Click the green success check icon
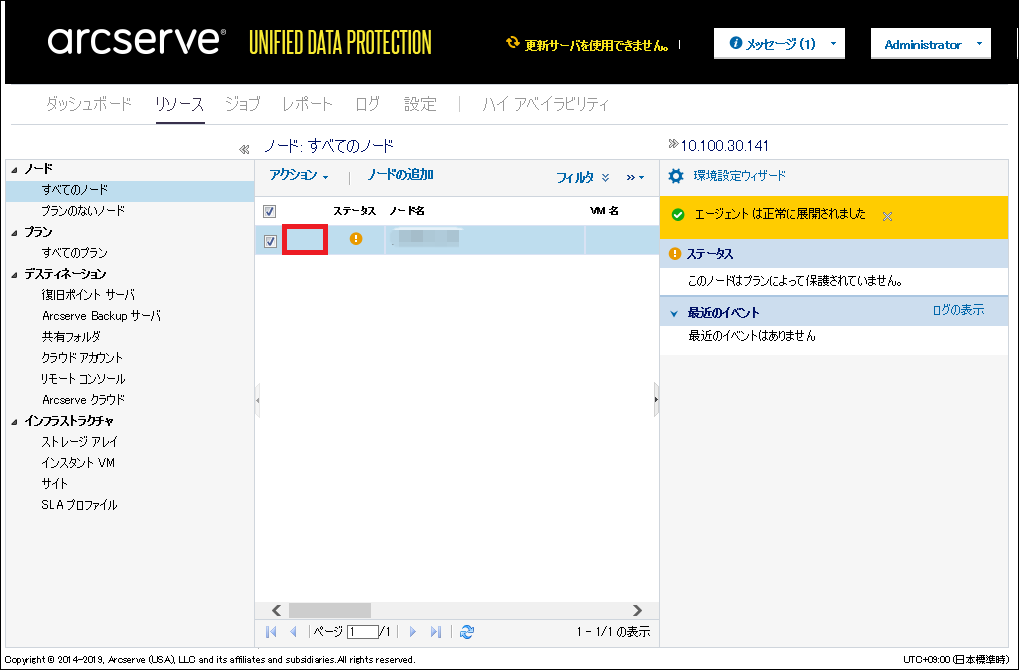1019x670 pixels. pyautogui.click(x=678, y=214)
